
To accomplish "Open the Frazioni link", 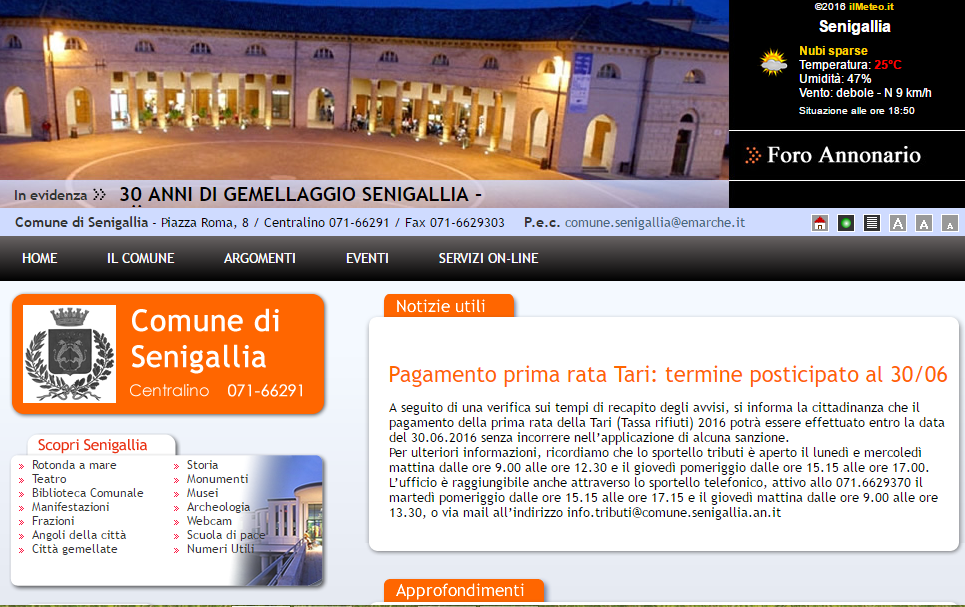I will point(53,521).
